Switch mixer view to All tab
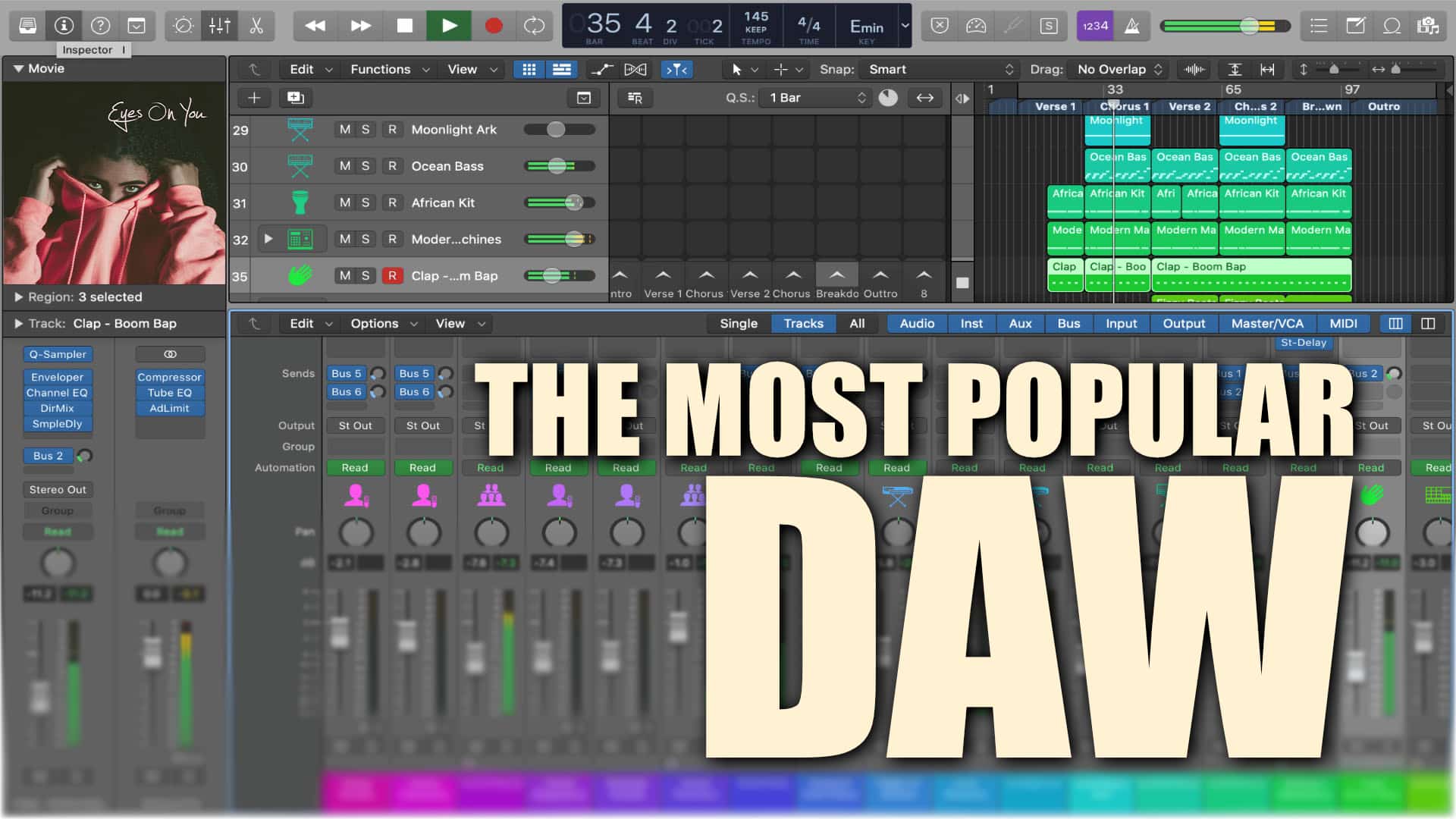 [857, 324]
